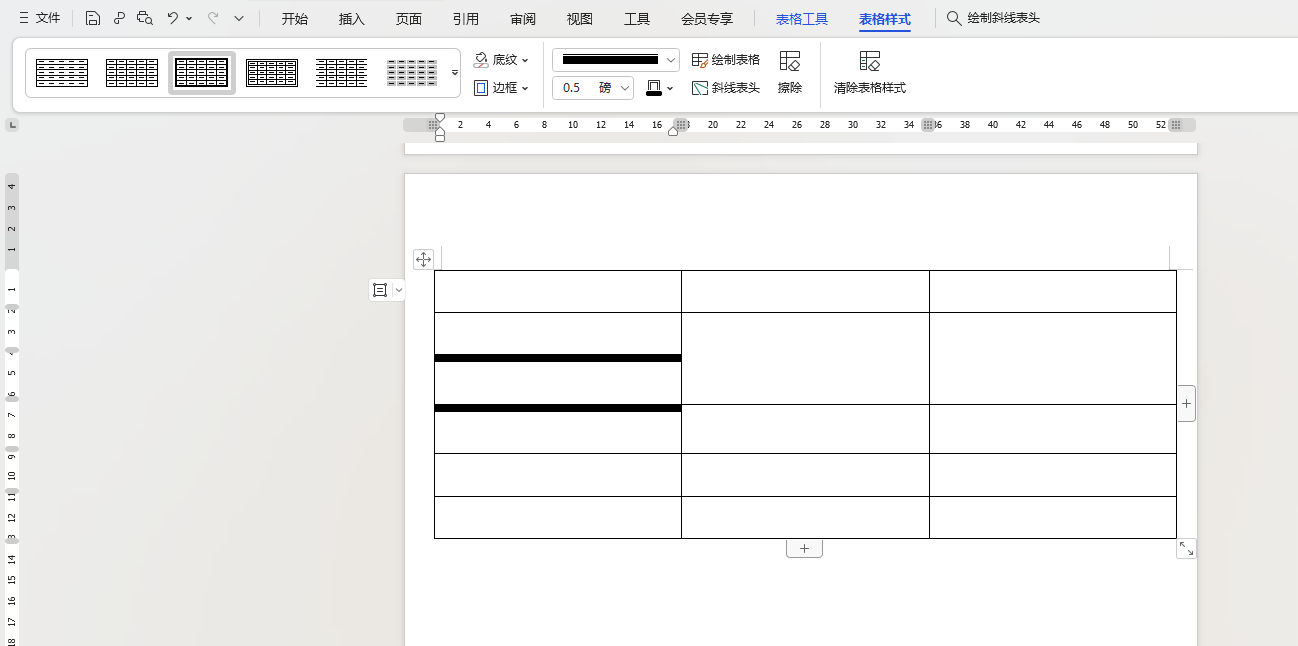This screenshot has width=1298, height=646.
Task: Open the 边框 borders dropdown
Action: click(x=501, y=88)
